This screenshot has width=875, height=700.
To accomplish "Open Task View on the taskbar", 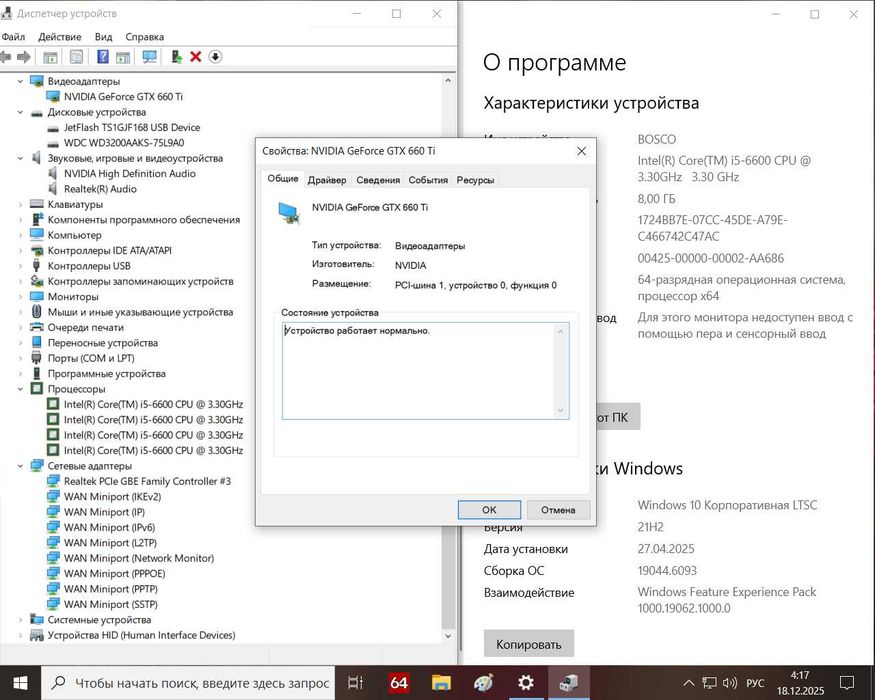I will tap(355, 683).
